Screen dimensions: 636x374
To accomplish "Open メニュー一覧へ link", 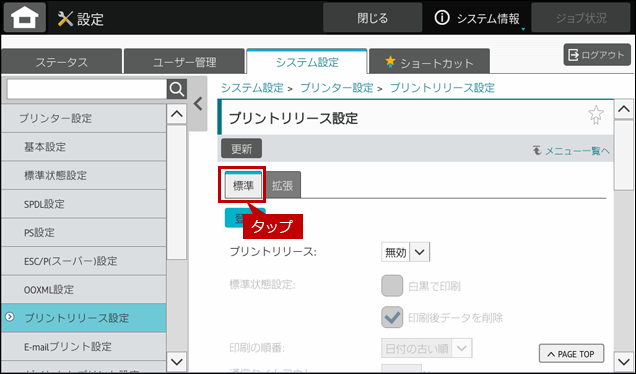I will coord(571,151).
